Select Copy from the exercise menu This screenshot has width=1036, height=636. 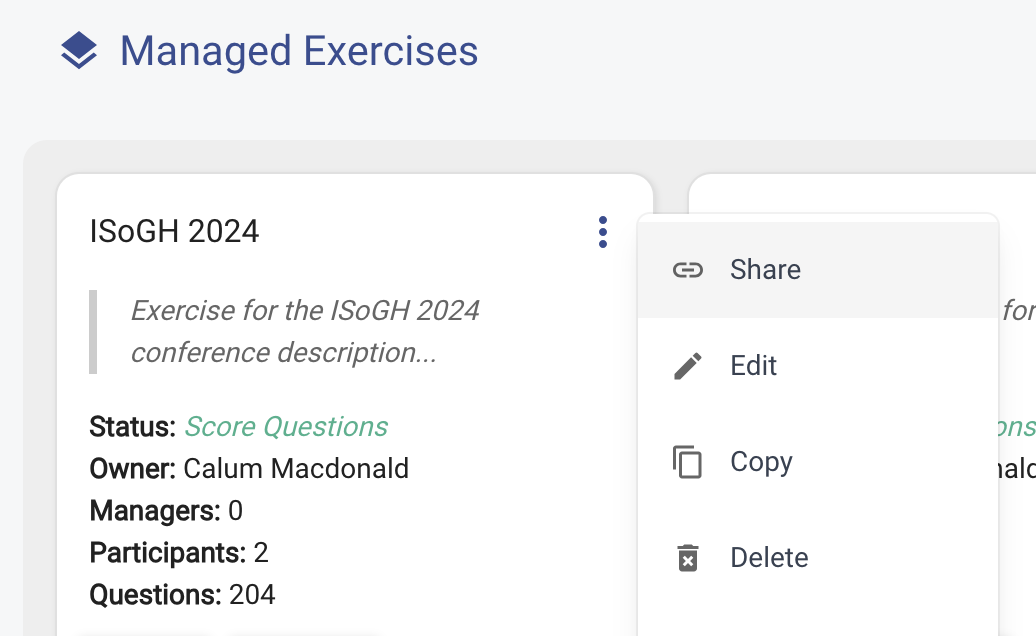[x=818, y=462]
